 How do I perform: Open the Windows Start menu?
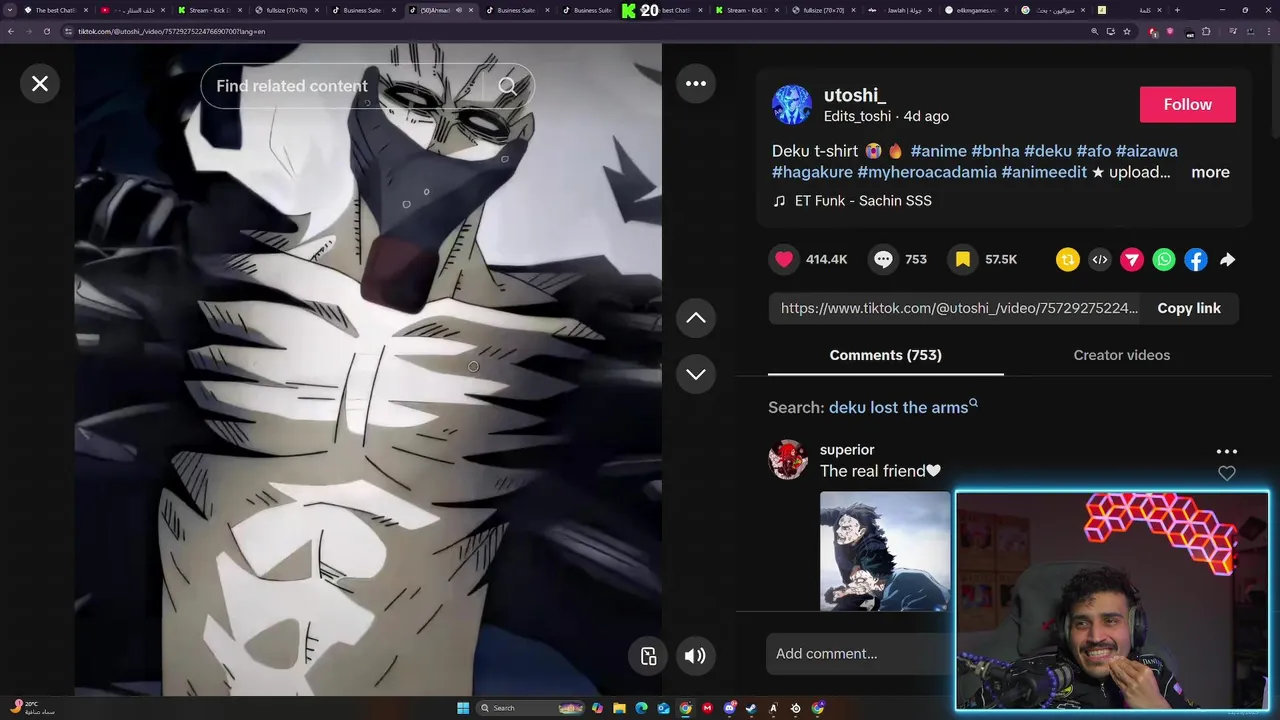[x=463, y=708]
